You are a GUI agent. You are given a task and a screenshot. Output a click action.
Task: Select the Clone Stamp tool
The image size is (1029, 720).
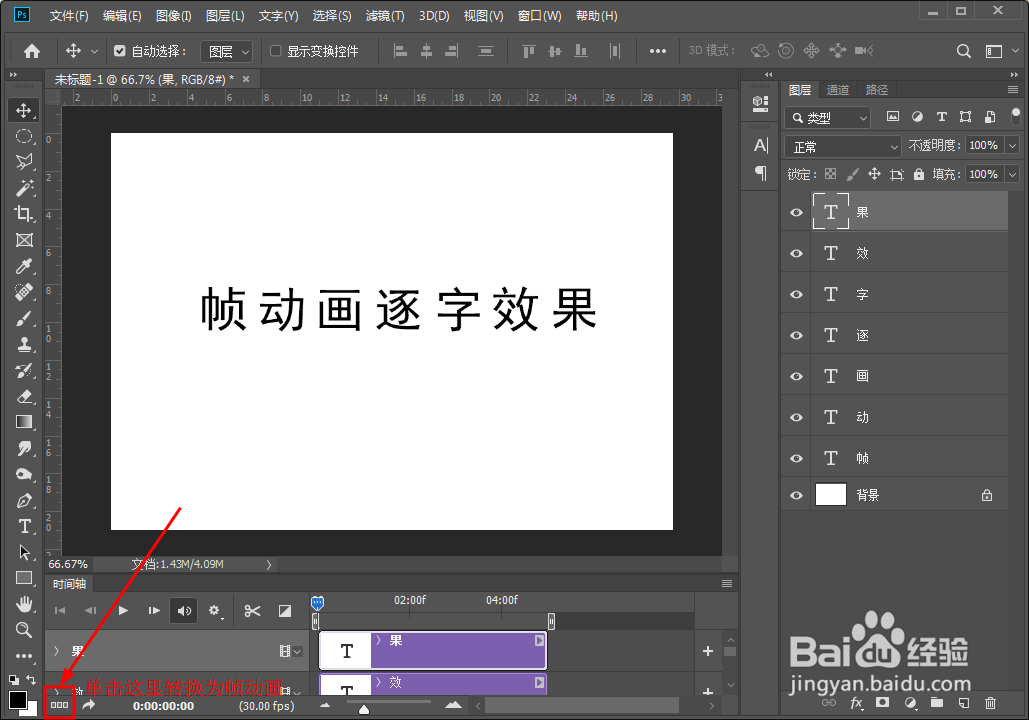point(24,344)
